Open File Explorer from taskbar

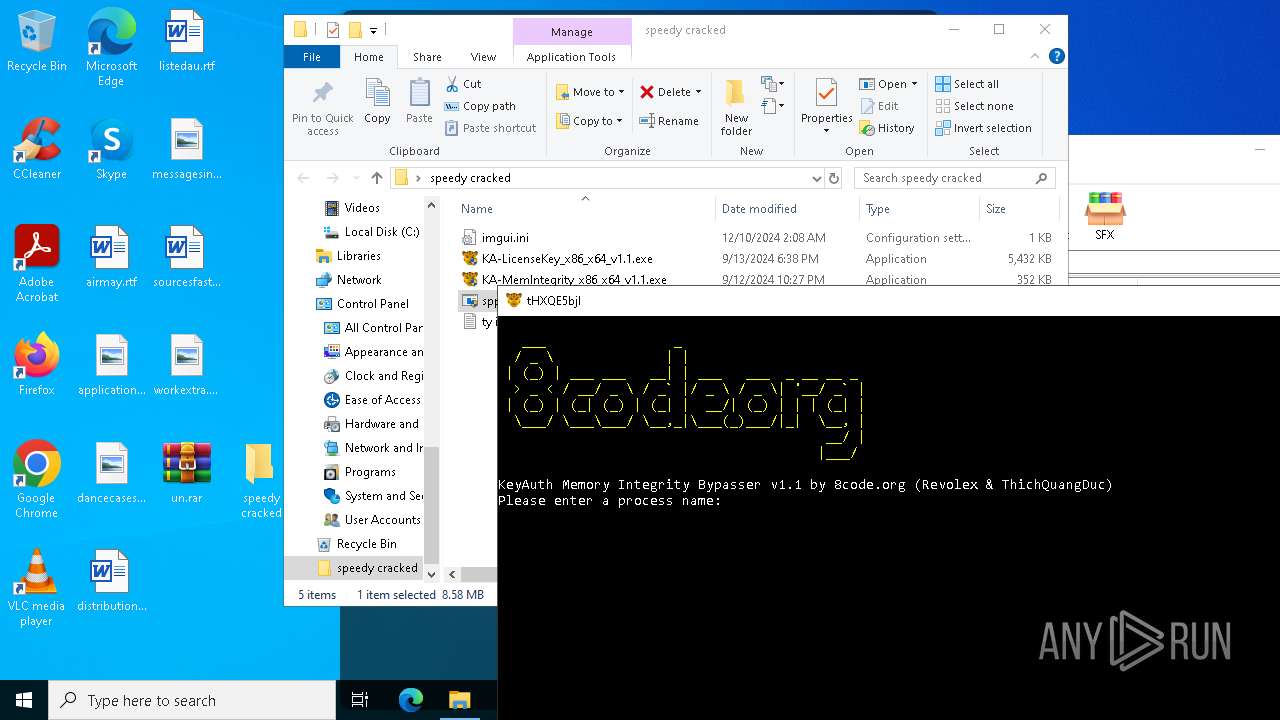459,700
